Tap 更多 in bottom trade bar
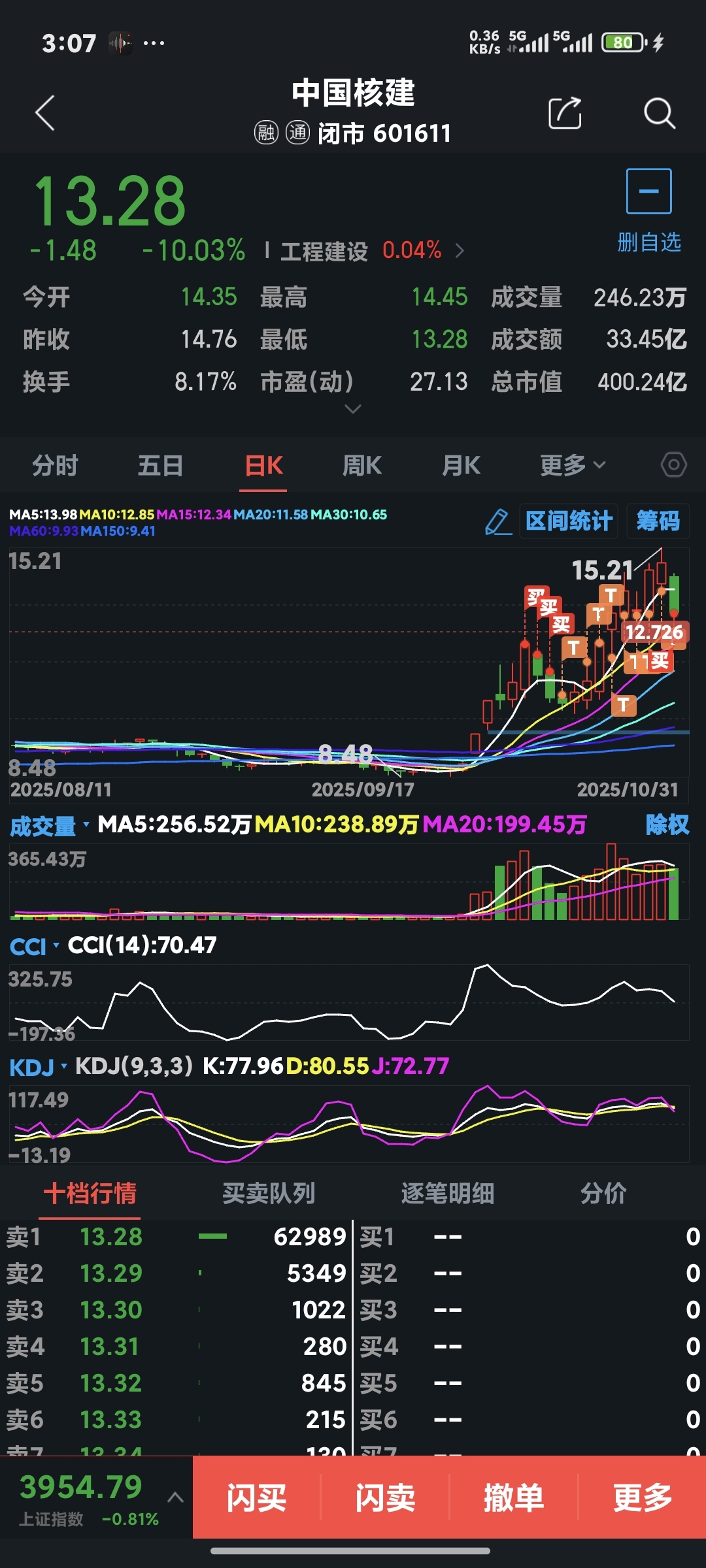Viewport: 706px width, 1568px height. point(643,1497)
